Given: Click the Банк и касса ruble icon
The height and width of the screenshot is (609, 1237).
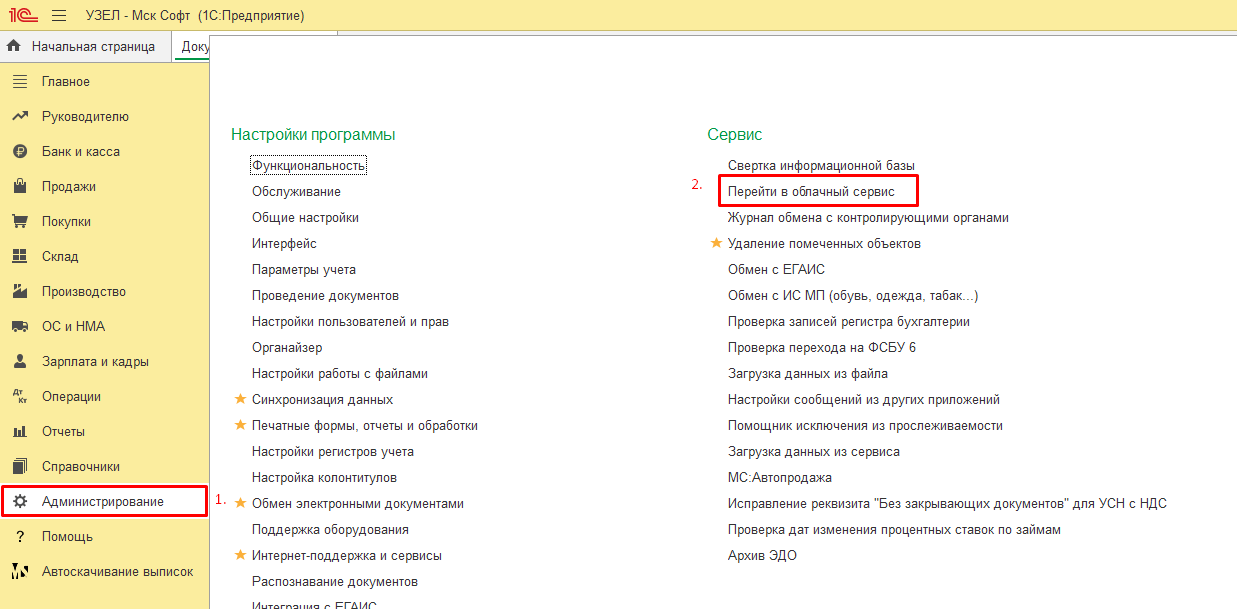Looking at the screenshot, I should (19, 152).
